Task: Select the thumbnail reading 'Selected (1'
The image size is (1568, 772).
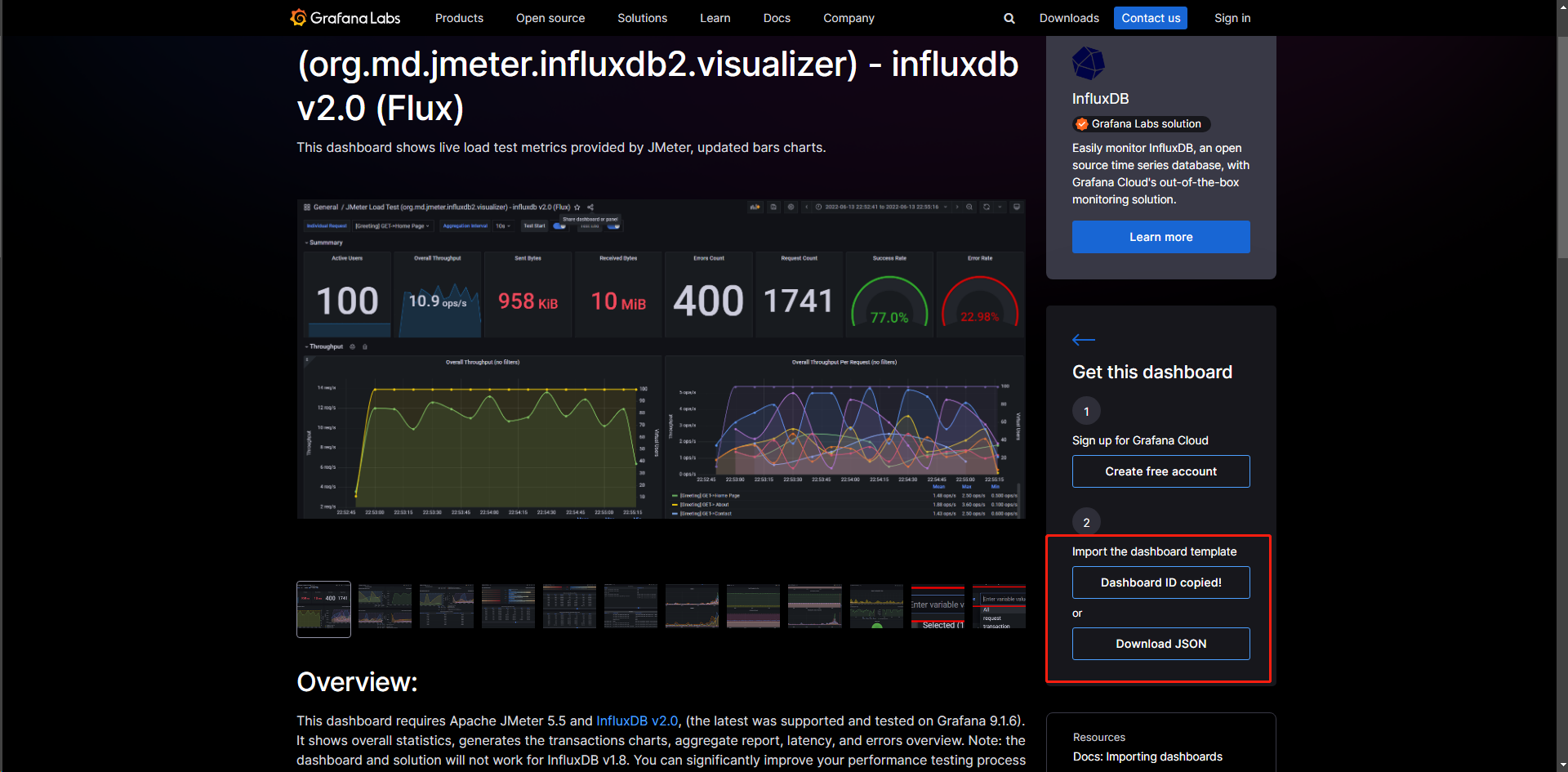Action: point(938,606)
